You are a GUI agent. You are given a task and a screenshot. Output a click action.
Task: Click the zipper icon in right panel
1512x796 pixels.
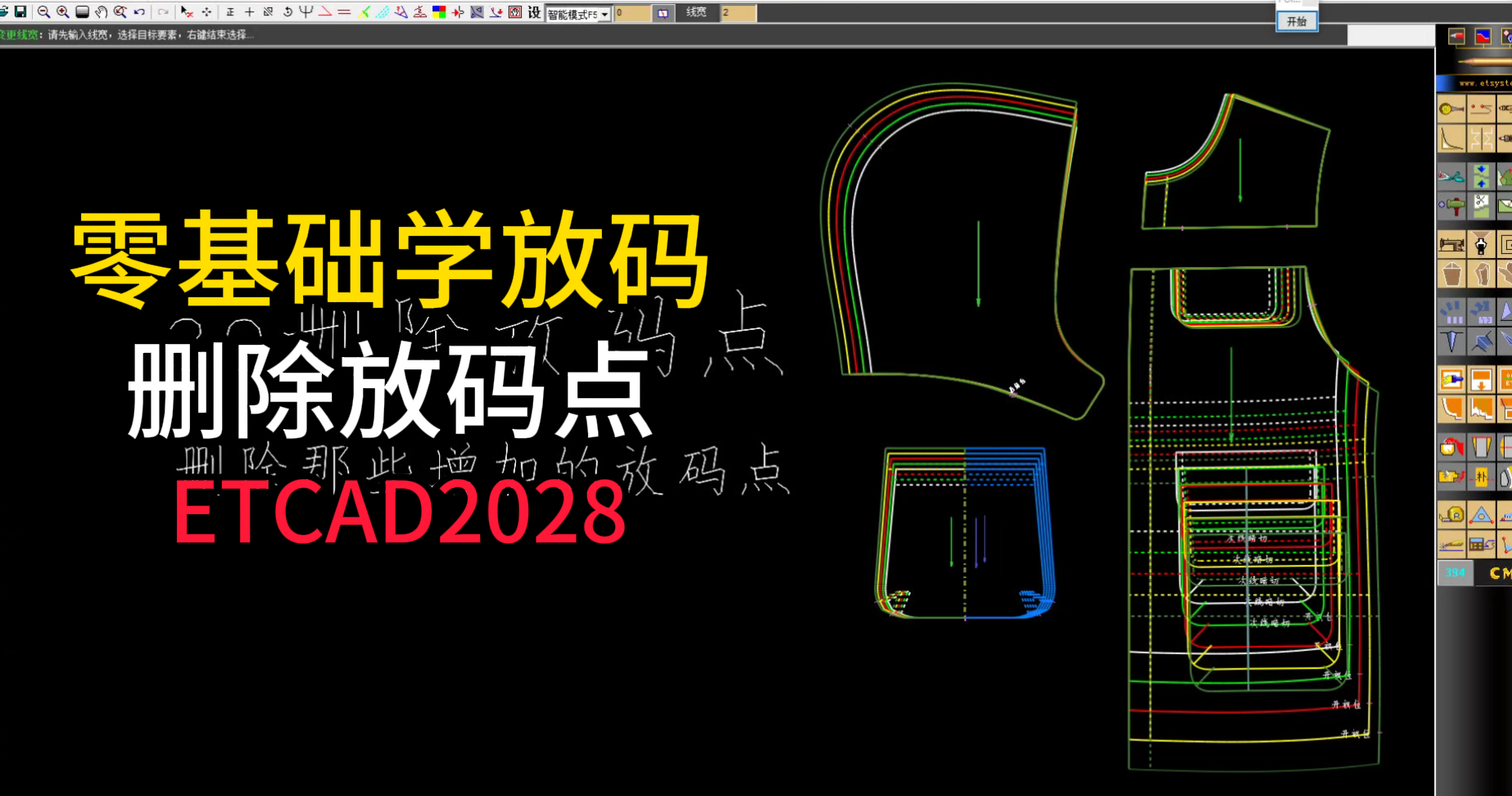coord(1481,244)
